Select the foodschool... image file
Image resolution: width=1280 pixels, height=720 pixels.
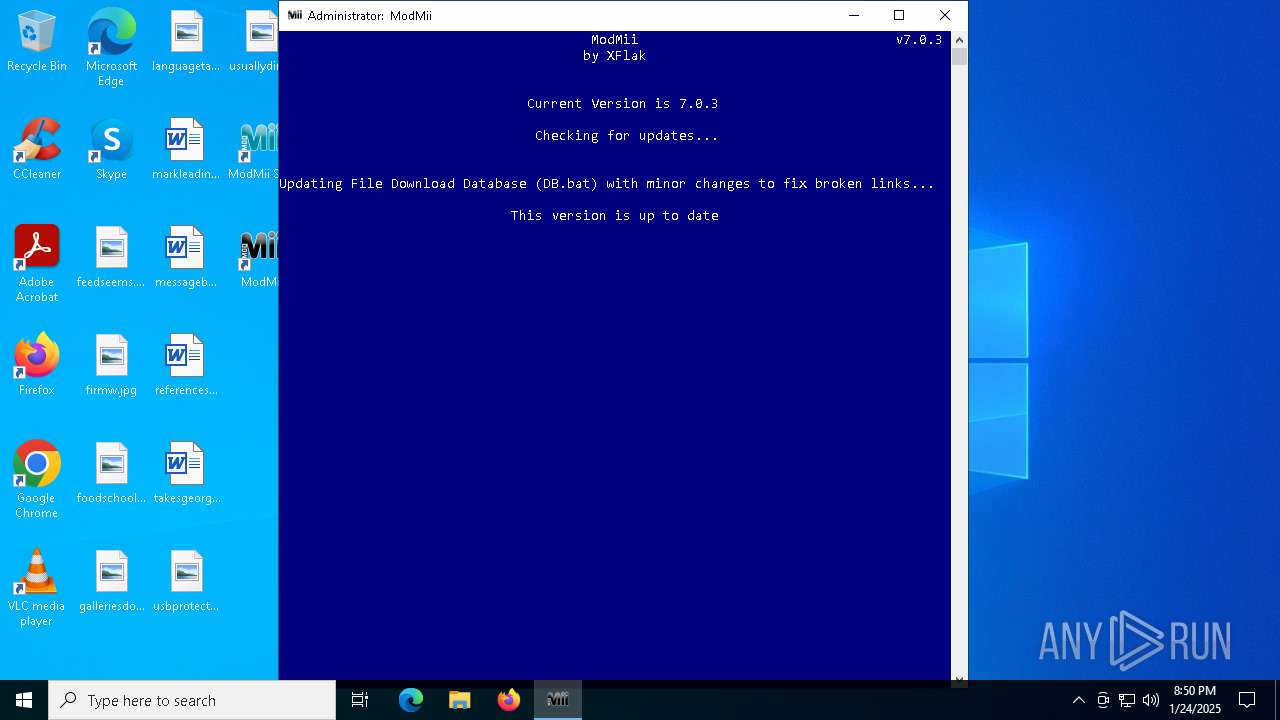click(111, 474)
